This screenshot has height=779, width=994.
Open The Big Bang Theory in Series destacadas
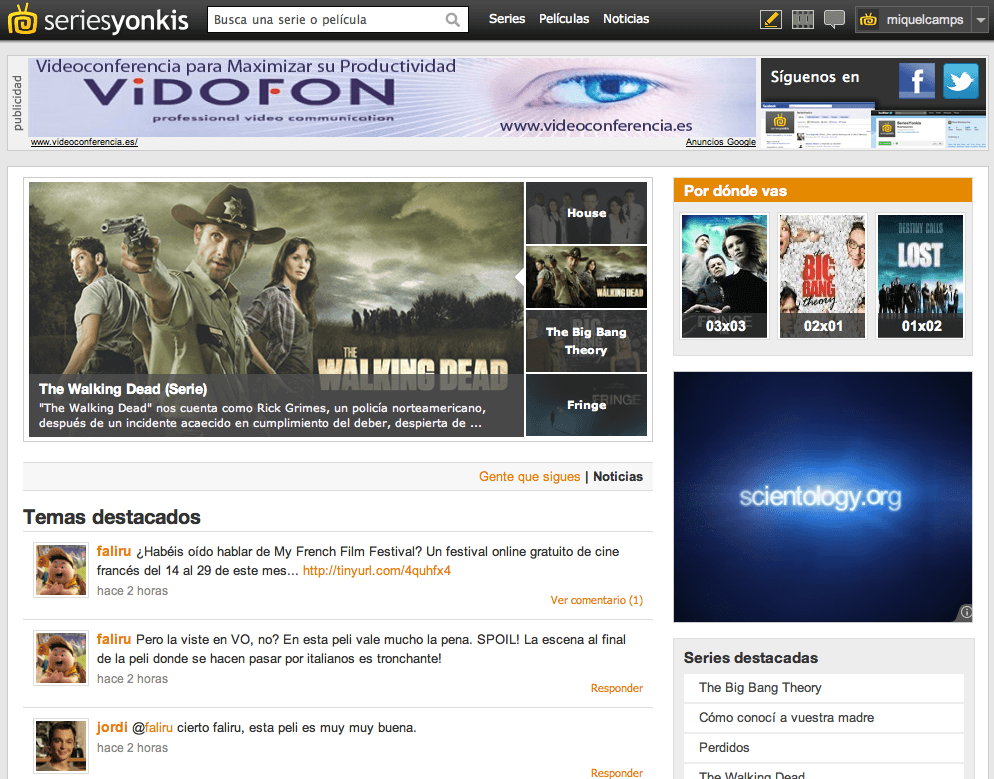point(823,688)
